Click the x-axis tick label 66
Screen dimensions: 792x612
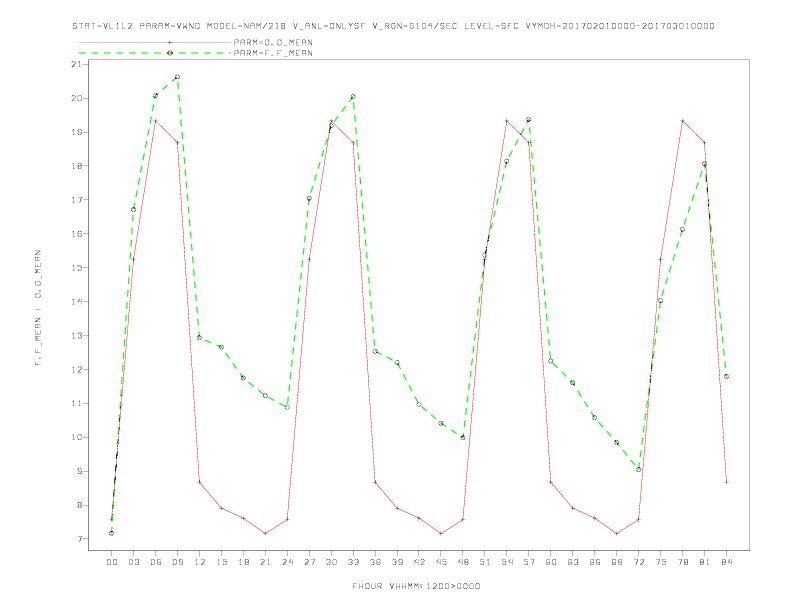click(595, 562)
